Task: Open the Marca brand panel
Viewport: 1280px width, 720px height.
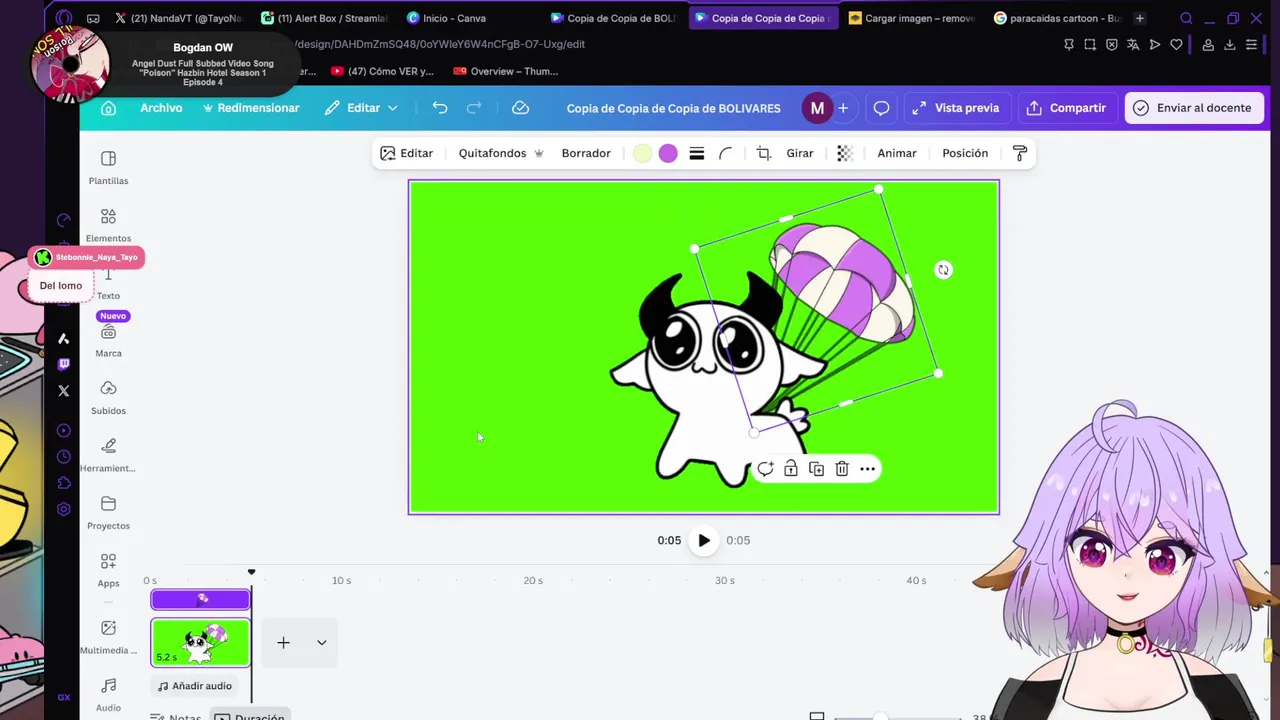Action: [x=108, y=340]
